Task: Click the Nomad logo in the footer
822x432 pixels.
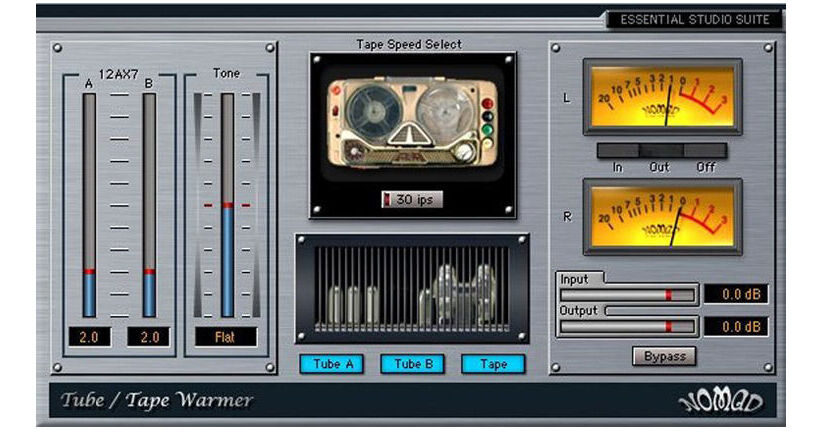Action: (719, 401)
